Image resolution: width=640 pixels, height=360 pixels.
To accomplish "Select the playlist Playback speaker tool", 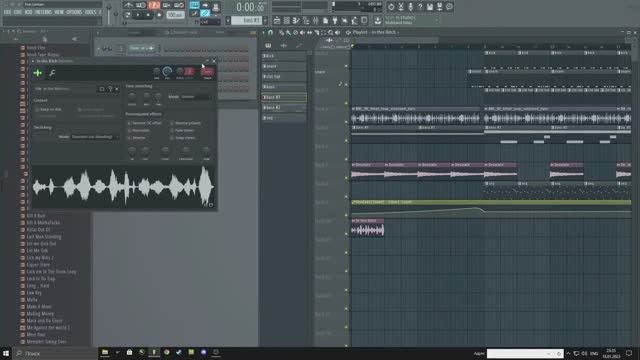I will tap(337, 32).
